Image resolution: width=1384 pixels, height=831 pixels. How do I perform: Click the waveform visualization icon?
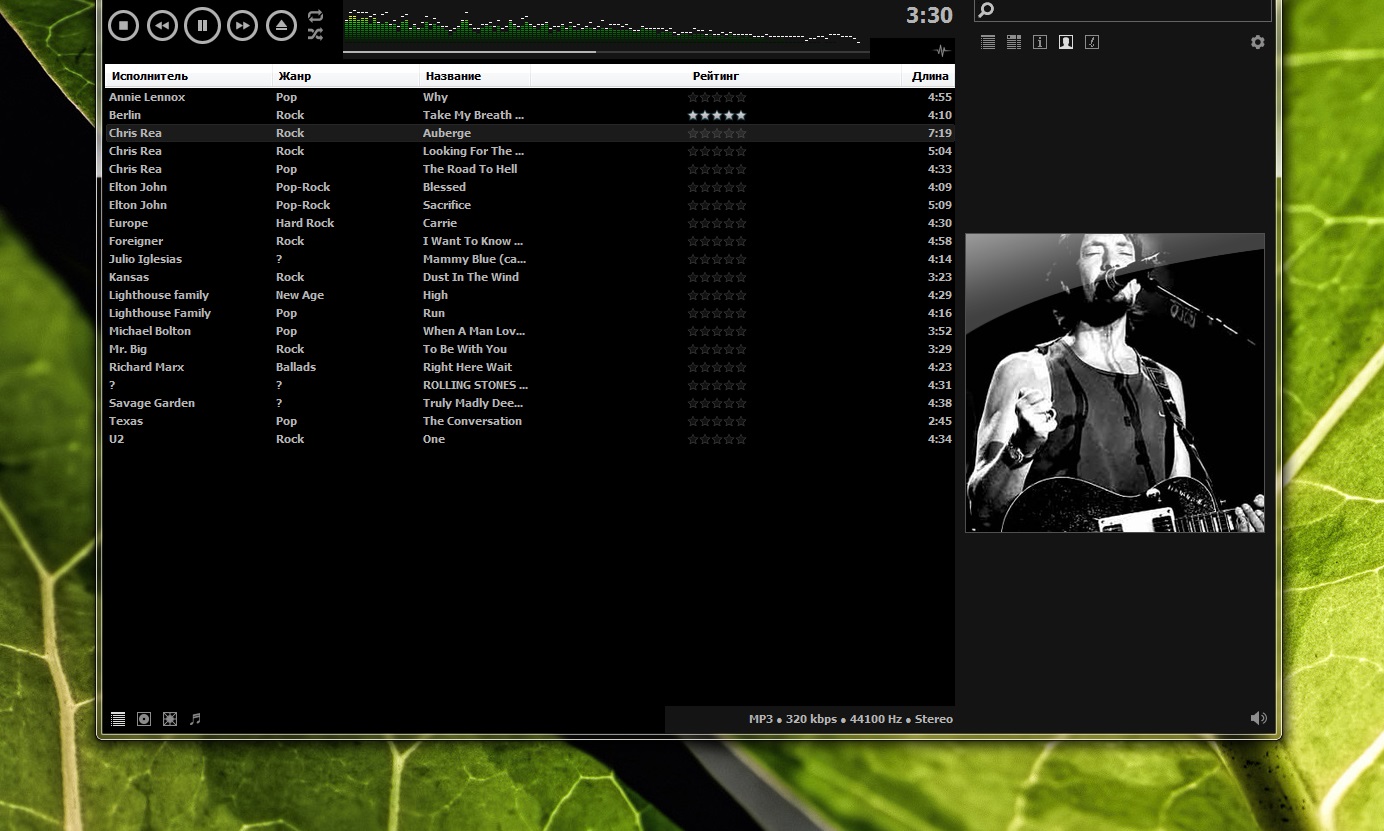point(940,51)
